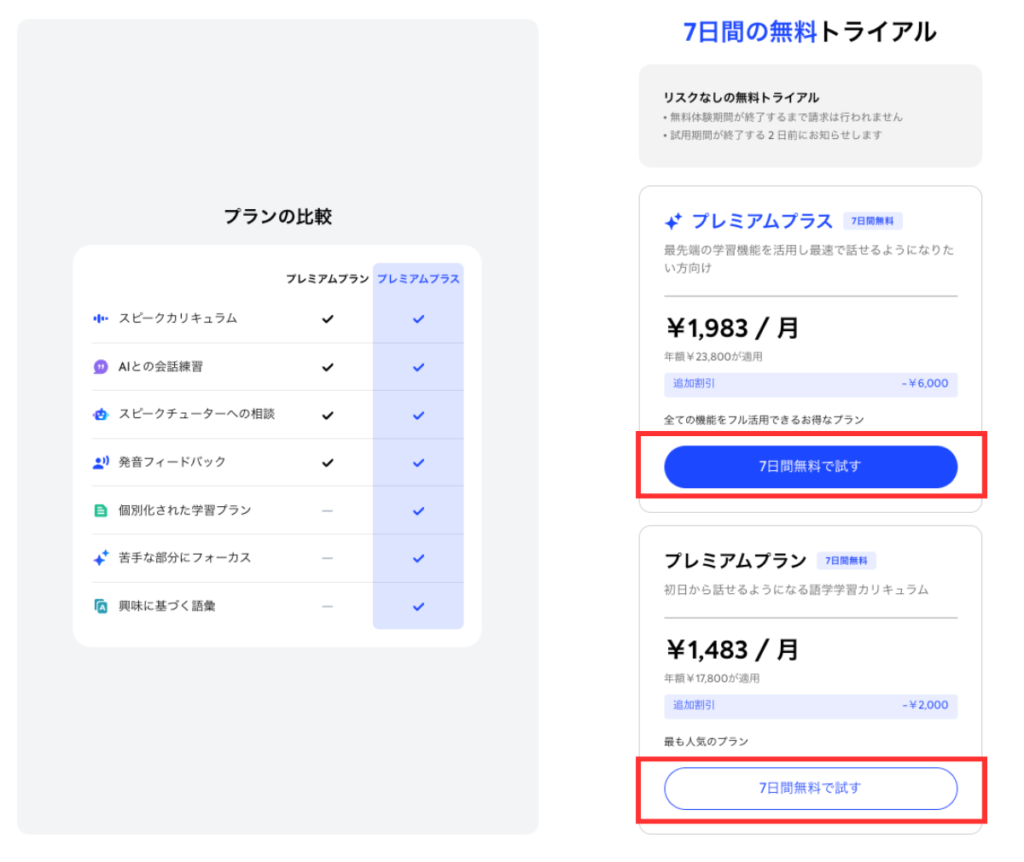Click the スピークカリキュラム feature icon
This screenshot has height=862, width=1024.
[x=100, y=319]
